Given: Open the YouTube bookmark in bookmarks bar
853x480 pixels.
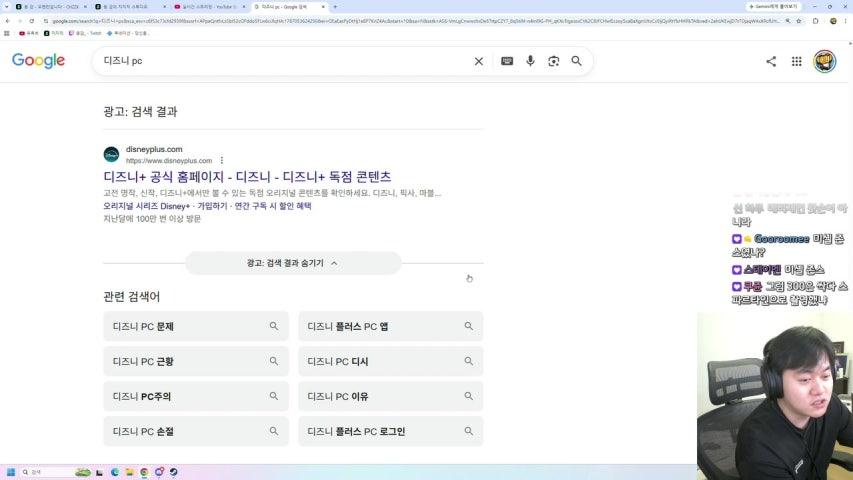Looking at the screenshot, I should (28, 33).
